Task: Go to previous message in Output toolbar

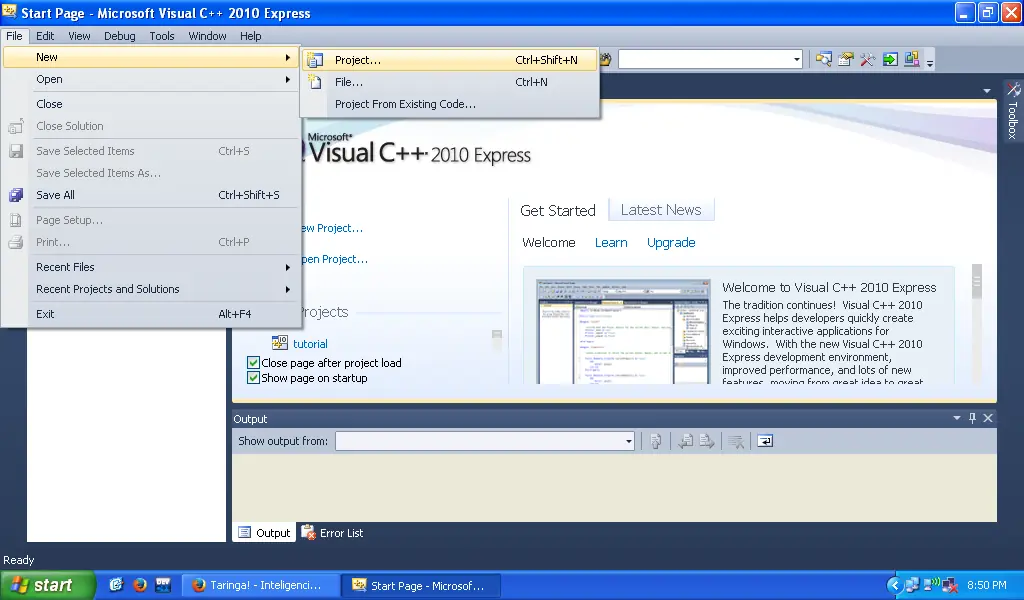Action: click(x=685, y=441)
